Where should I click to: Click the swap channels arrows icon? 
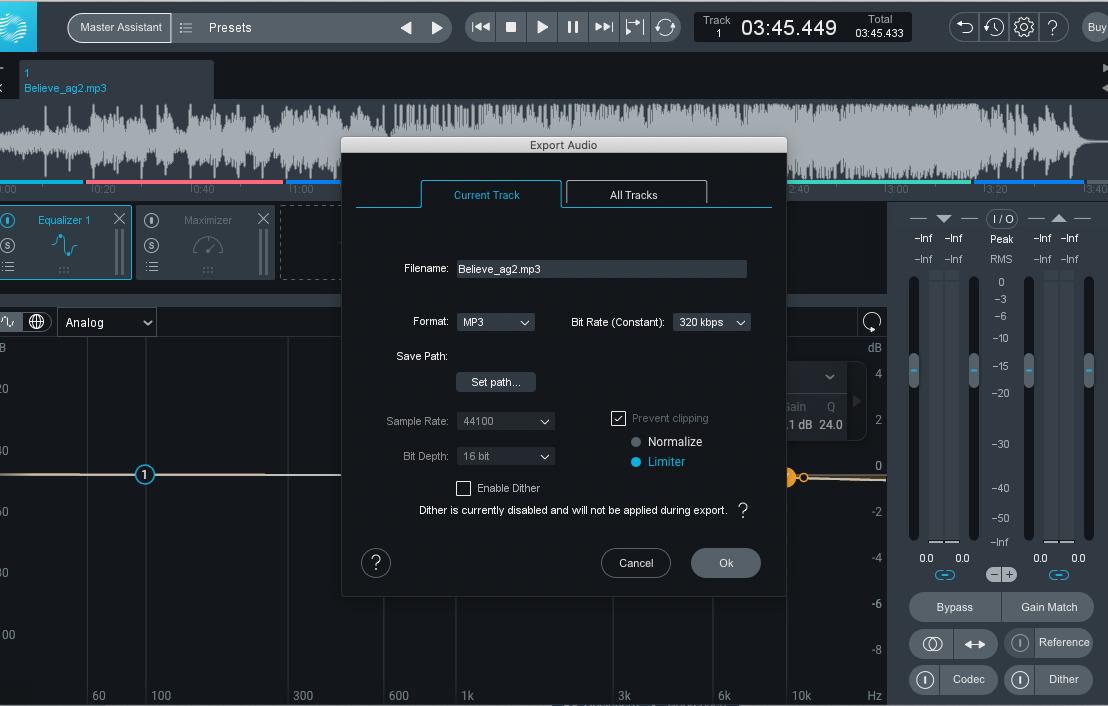click(975, 645)
